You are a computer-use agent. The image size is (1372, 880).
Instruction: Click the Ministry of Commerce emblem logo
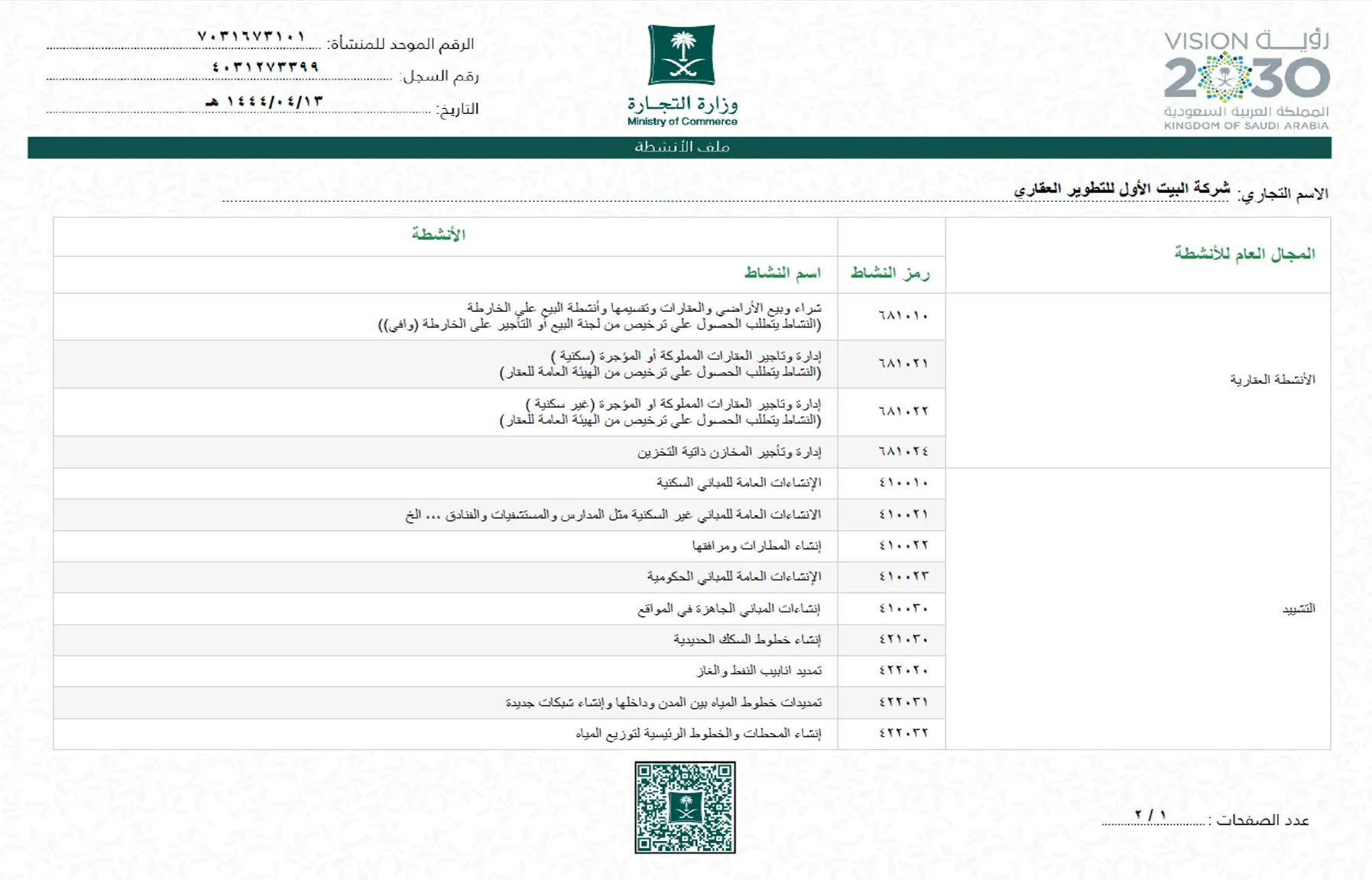click(x=682, y=54)
